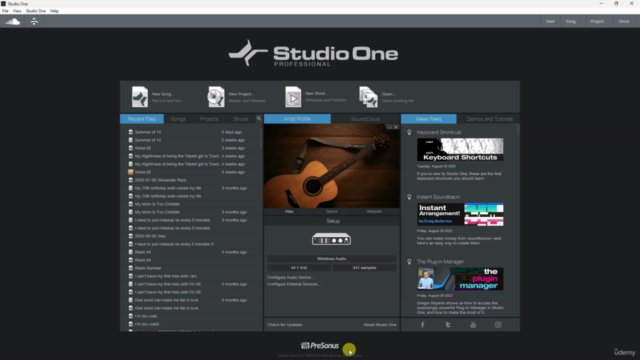
Task: Click the PreSonus logo at the bottom
Action: click(320, 346)
